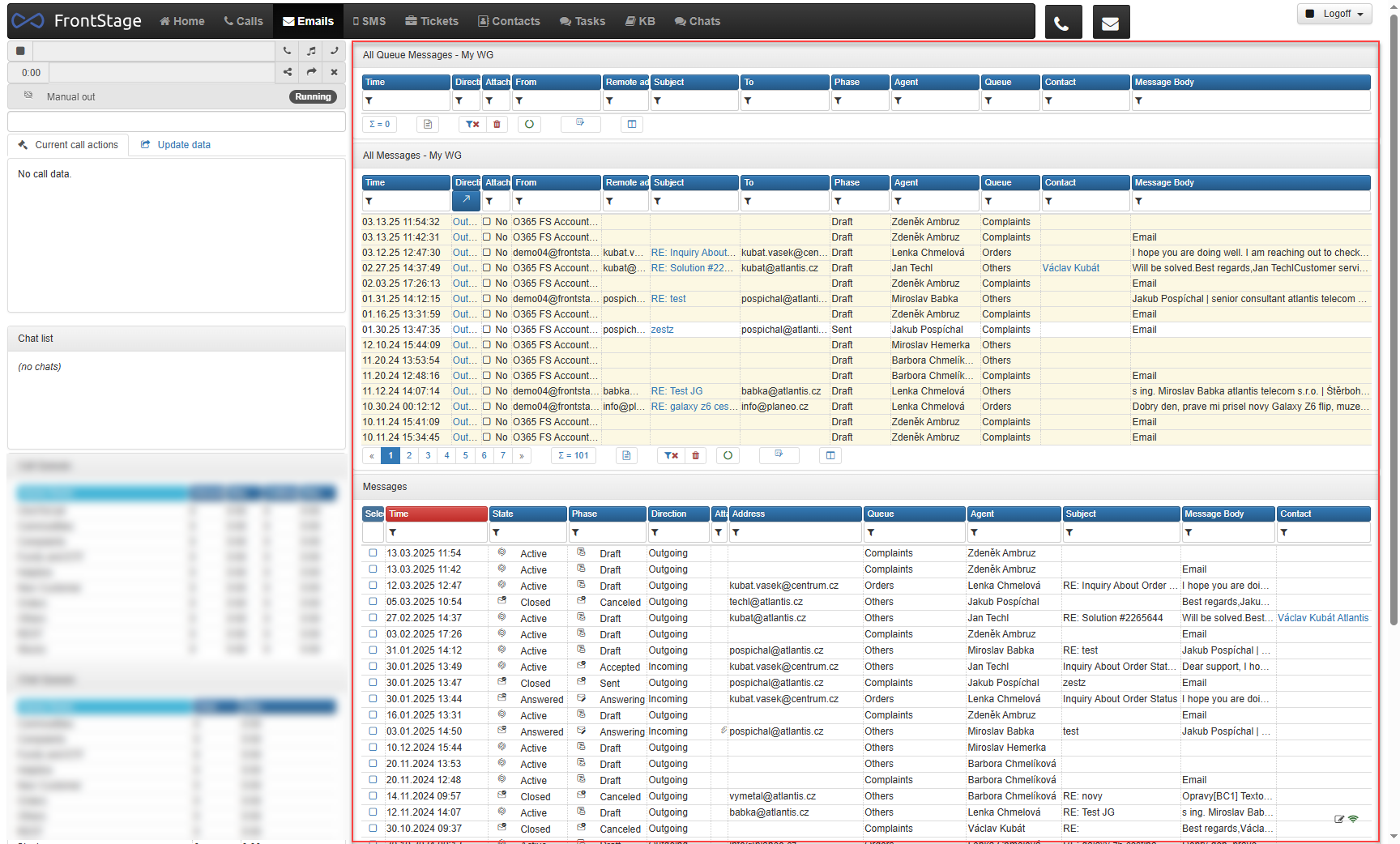This screenshot has width=1400, height=844.
Task: Check the box for the 05.03.2025 10:54 message
Action: click(x=373, y=602)
